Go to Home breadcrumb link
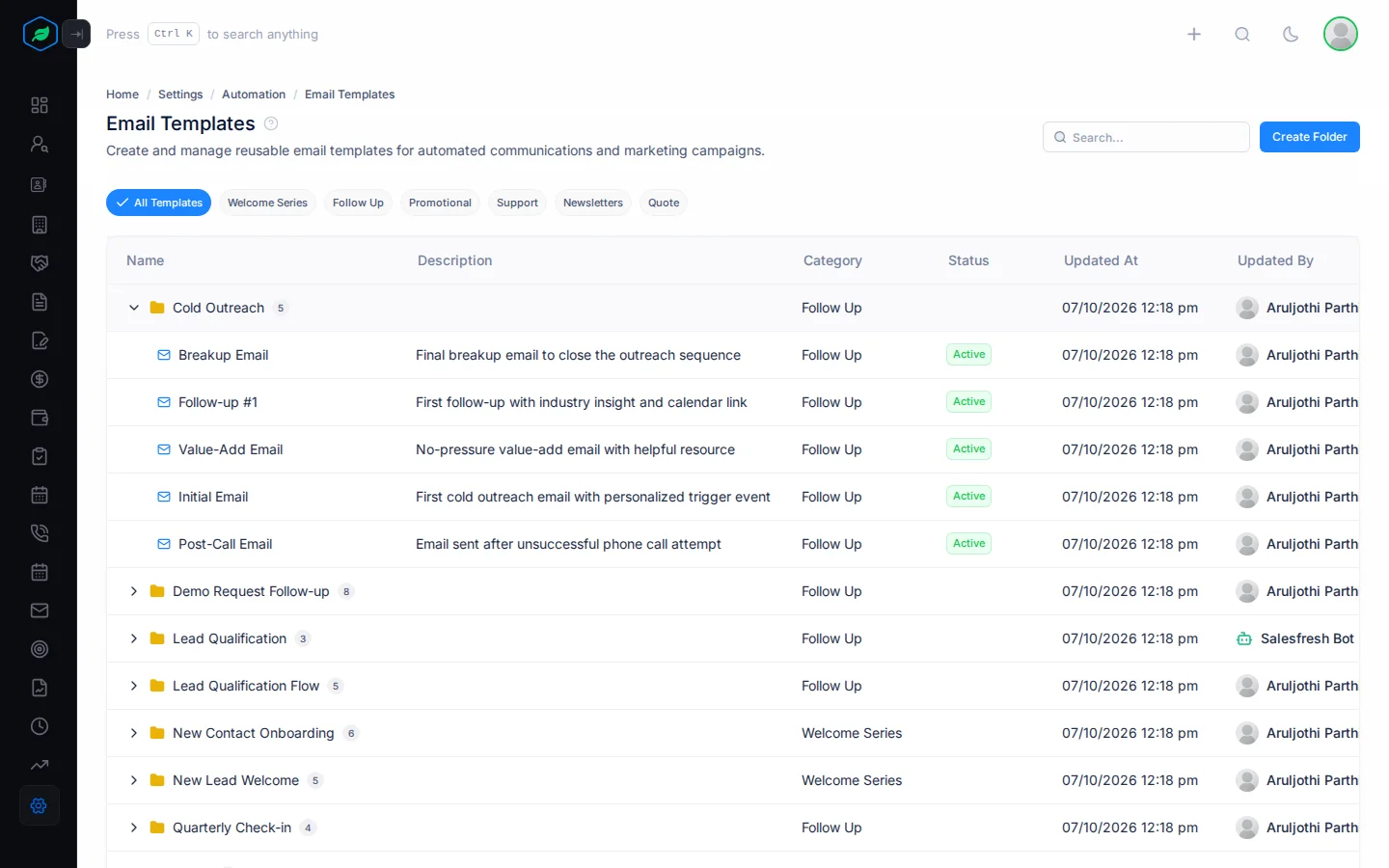Screen dimensions: 1389x868 [123, 95]
